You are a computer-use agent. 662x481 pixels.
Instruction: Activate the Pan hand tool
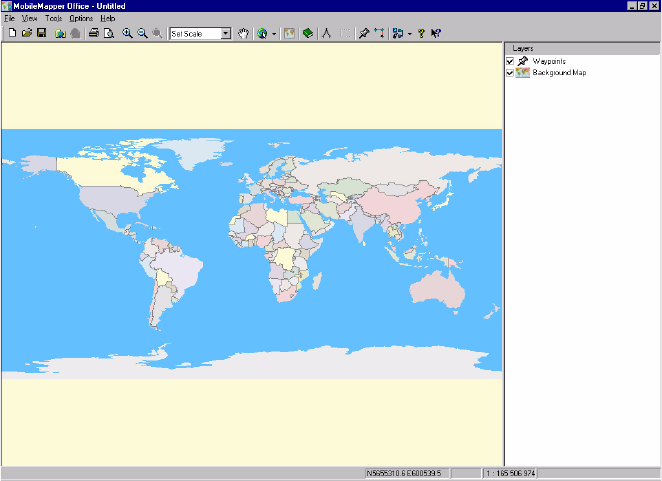pyautogui.click(x=243, y=33)
